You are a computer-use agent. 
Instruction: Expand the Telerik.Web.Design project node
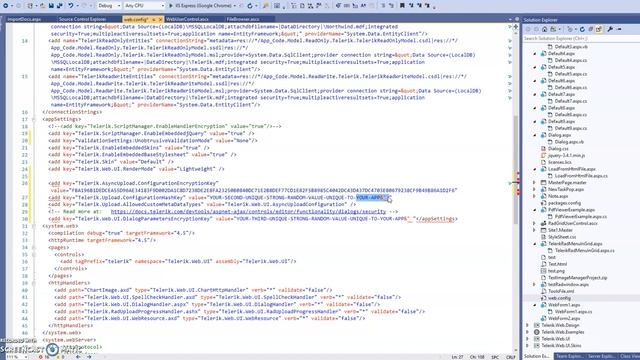pyautogui.click(x=528, y=325)
